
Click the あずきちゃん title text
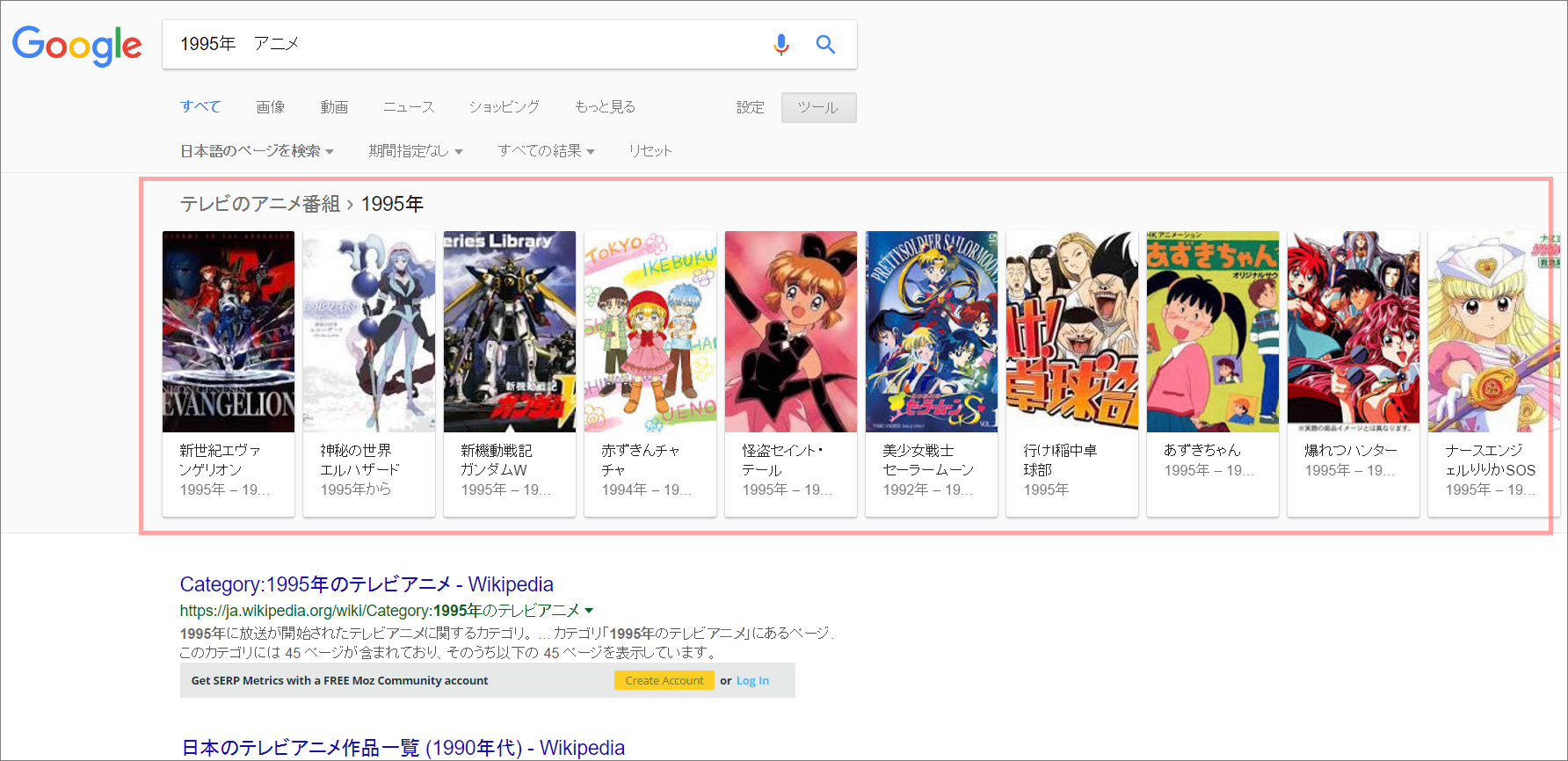coord(1202,450)
